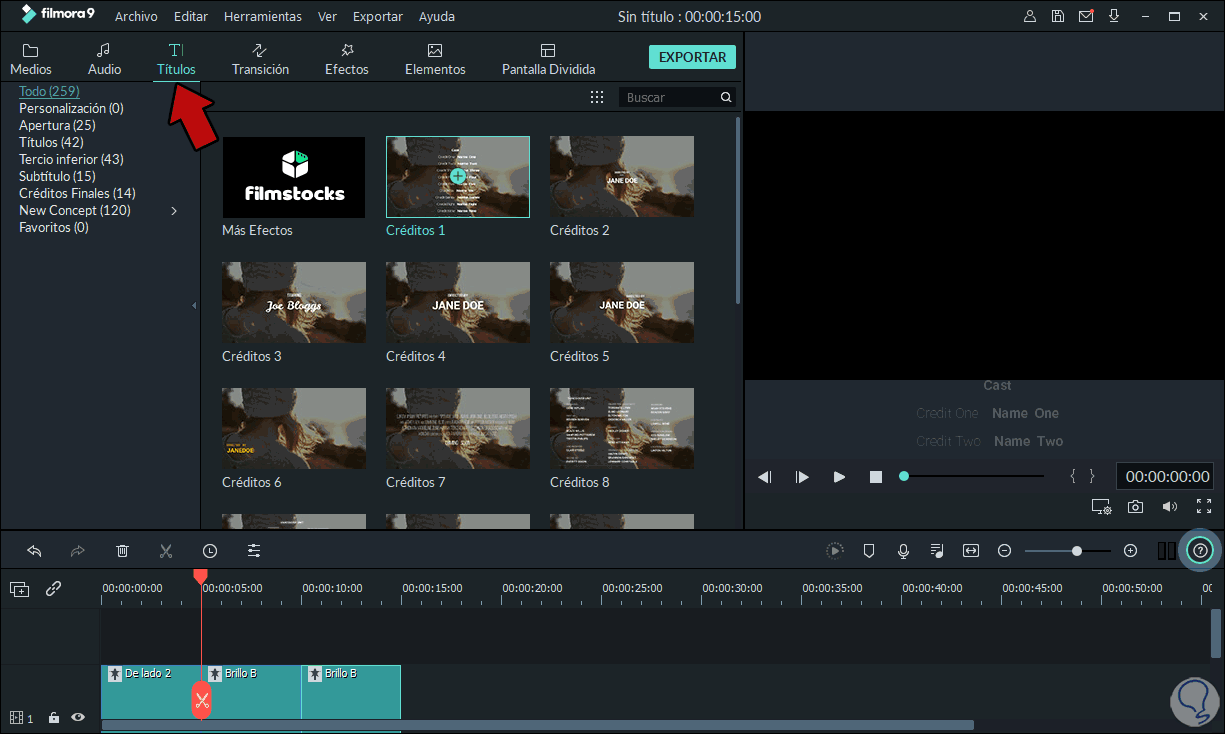Expand the New Concept category

point(173,211)
